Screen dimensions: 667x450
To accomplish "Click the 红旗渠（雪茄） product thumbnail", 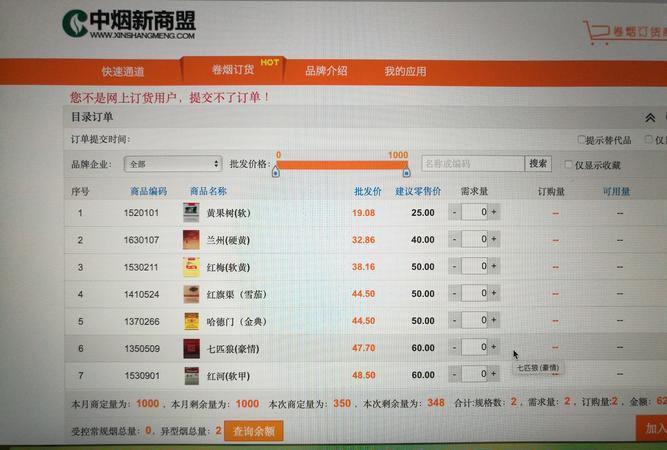I will (191, 294).
